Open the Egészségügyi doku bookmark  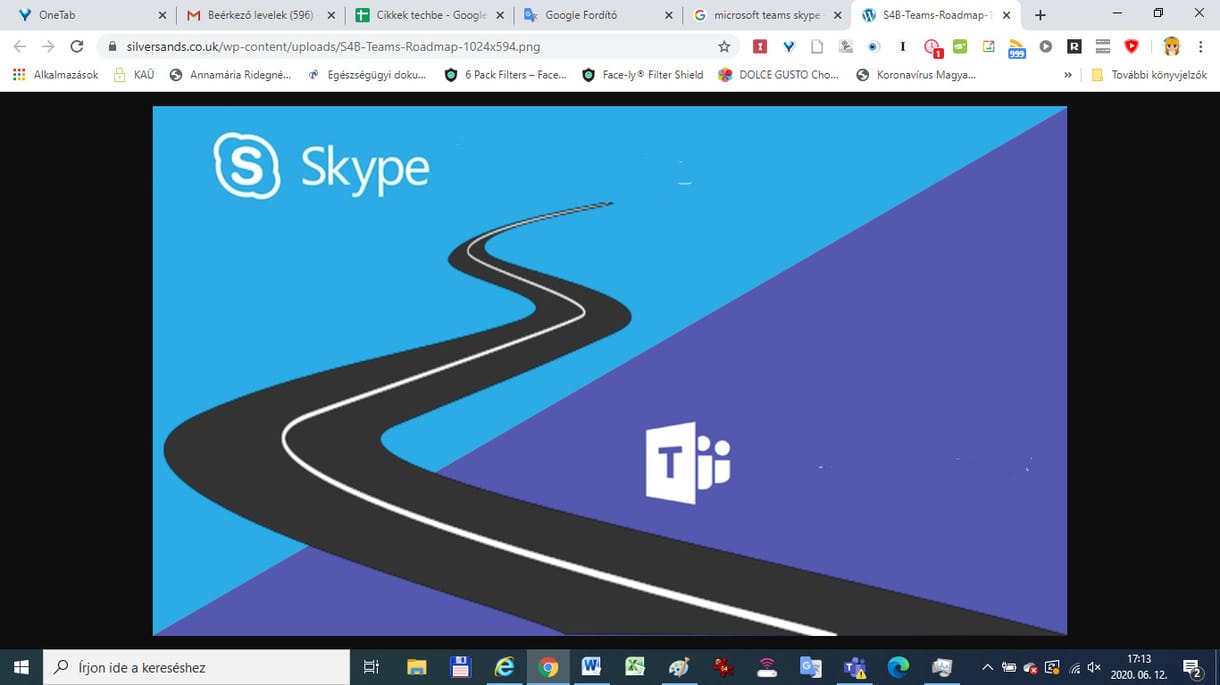coord(366,75)
